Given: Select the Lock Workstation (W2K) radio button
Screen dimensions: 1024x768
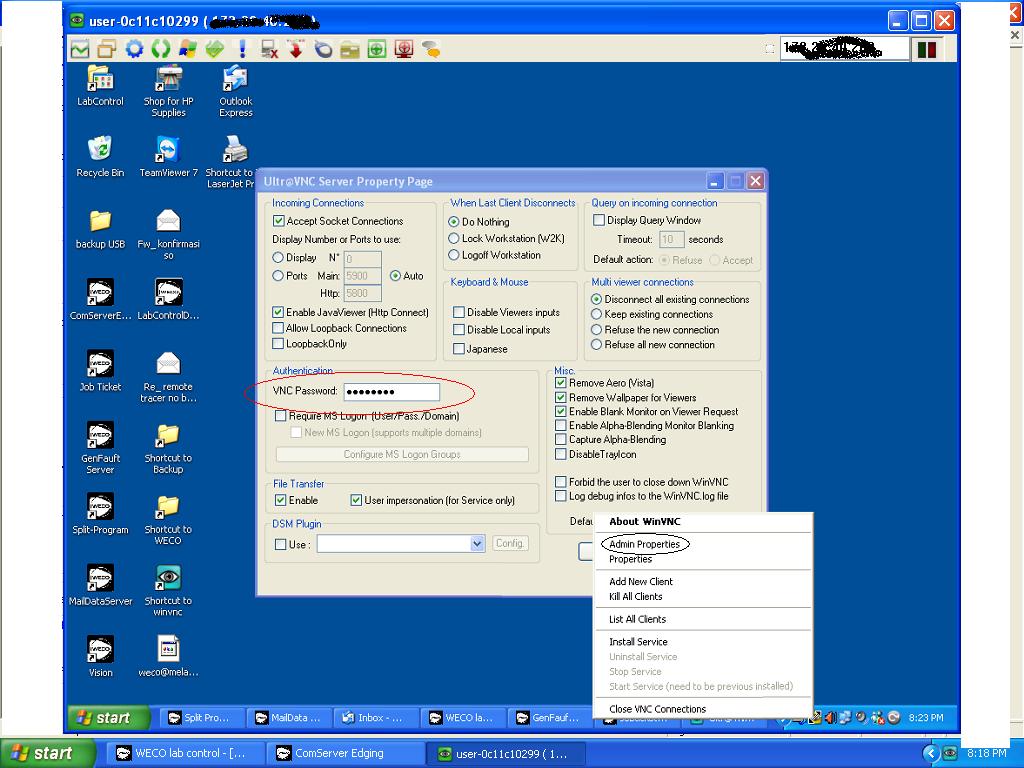Looking at the screenshot, I should pyautogui.click(x=454, y=238).
